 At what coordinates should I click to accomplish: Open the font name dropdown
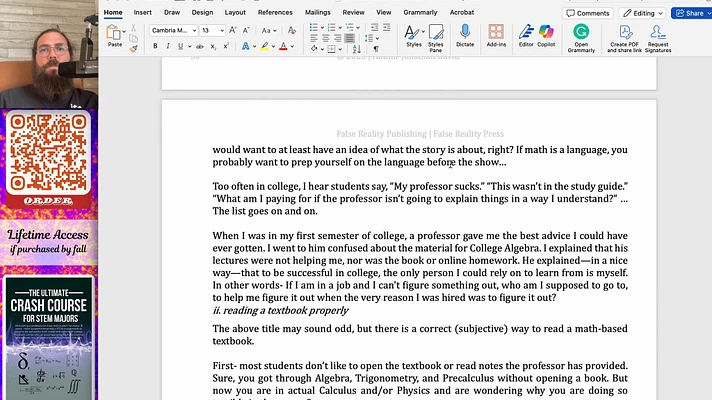(194, 30)
